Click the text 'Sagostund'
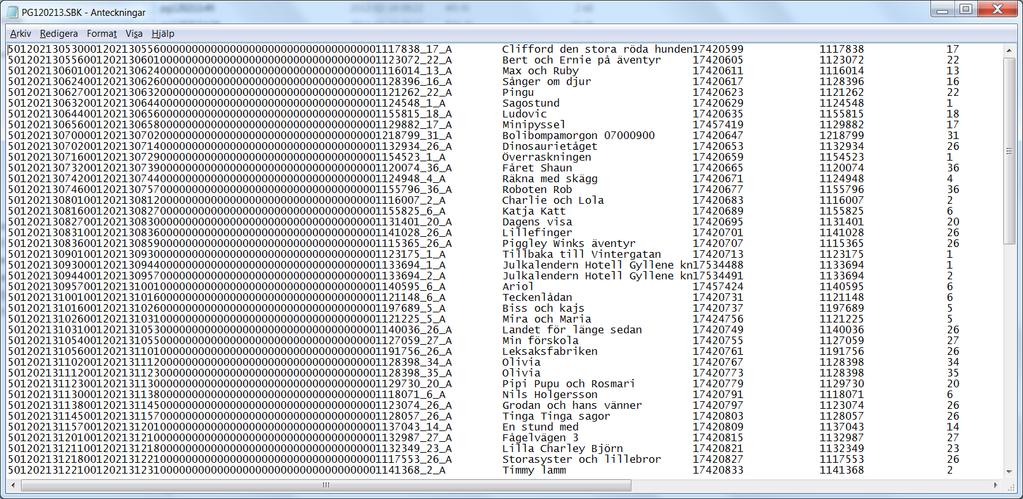This screenshot has height=499, width=1023. [x=530, y=103]
